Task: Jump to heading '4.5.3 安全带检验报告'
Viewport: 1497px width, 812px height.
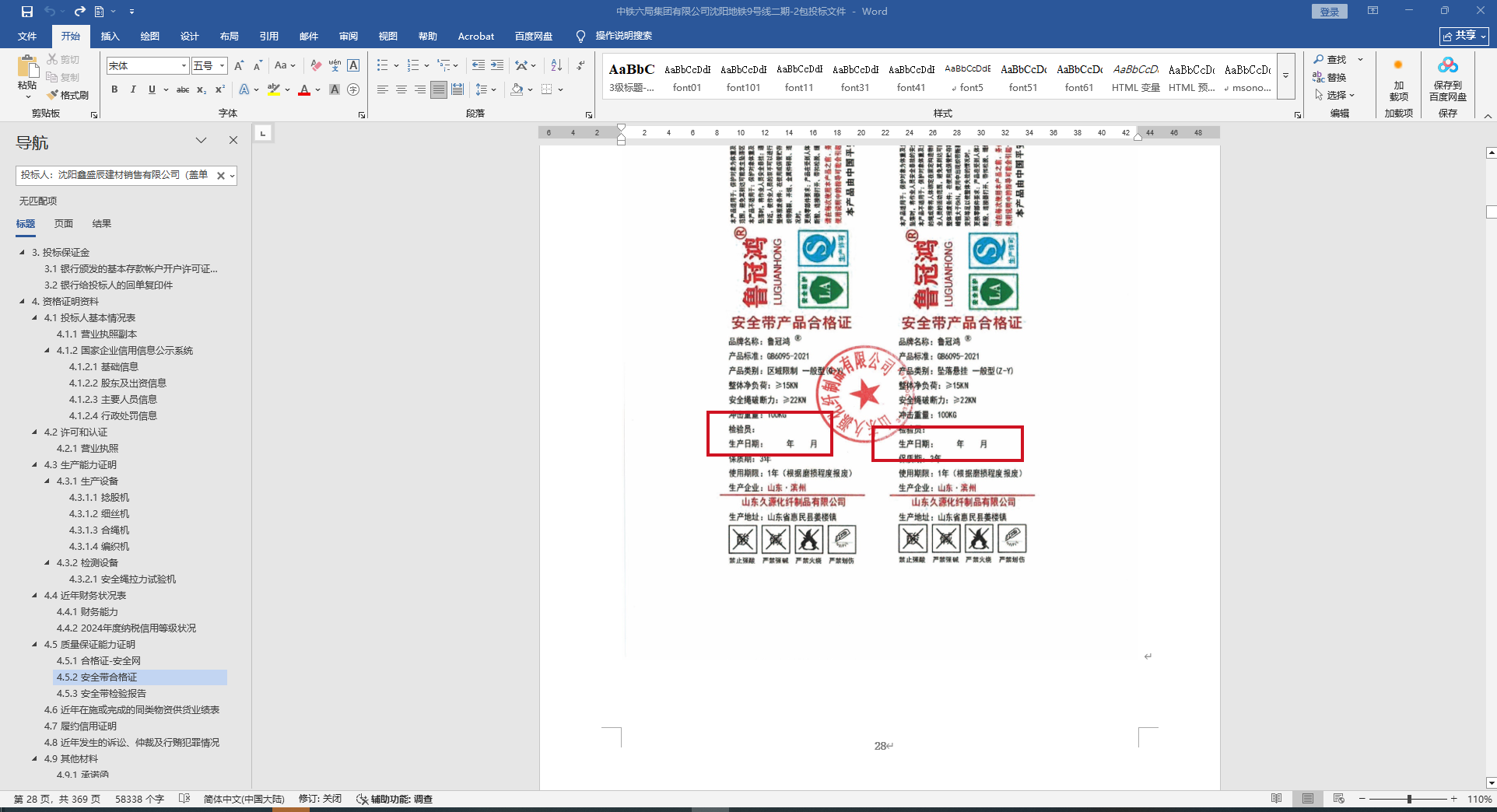Action: click(x=101, y=694)
